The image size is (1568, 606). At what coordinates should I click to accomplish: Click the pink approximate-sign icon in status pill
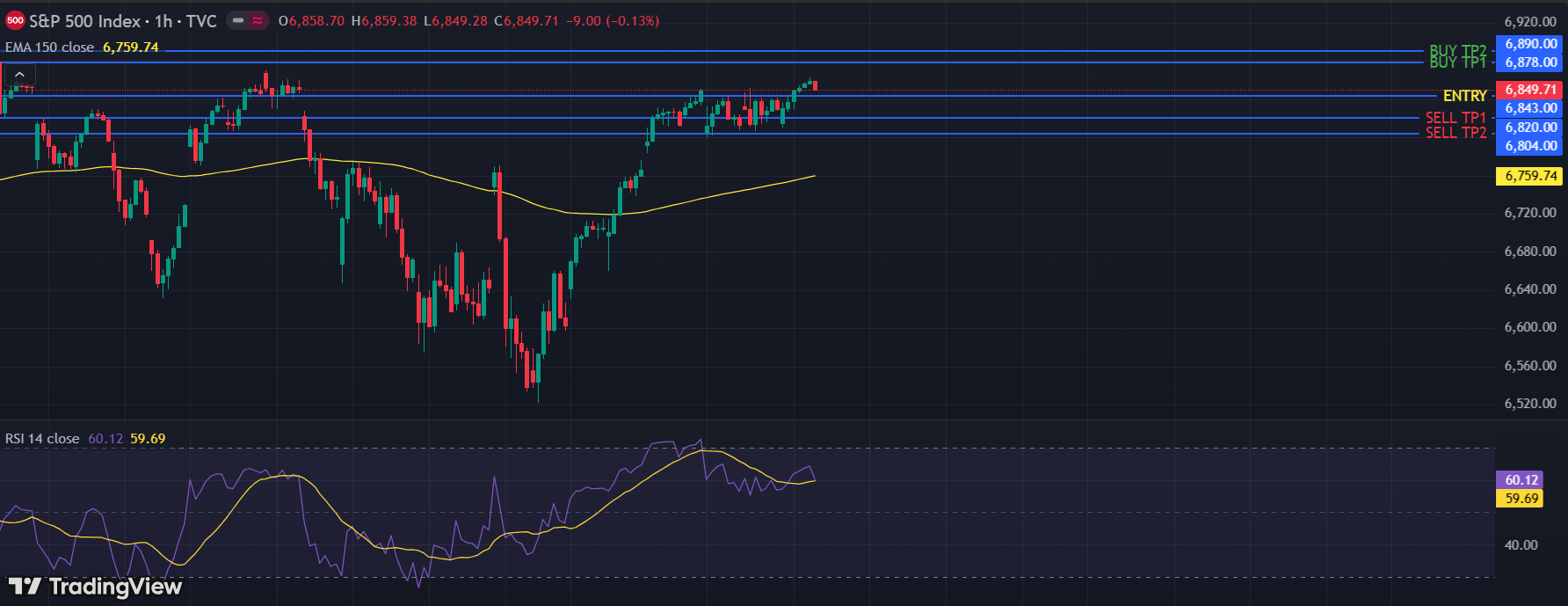[x=258, y=20]
